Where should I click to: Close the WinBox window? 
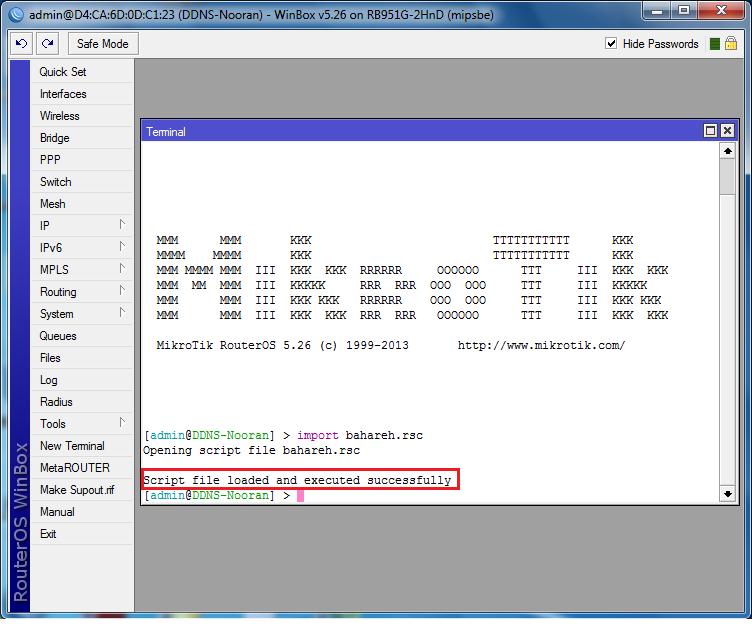(721, 11)
